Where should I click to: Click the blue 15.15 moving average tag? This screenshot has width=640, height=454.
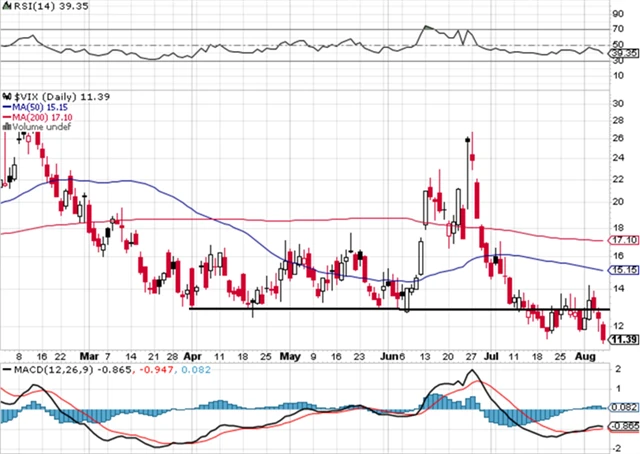624,271
